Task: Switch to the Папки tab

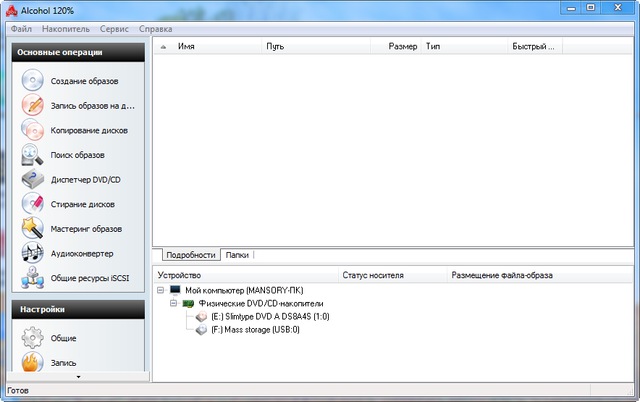Action: (237, 255)
